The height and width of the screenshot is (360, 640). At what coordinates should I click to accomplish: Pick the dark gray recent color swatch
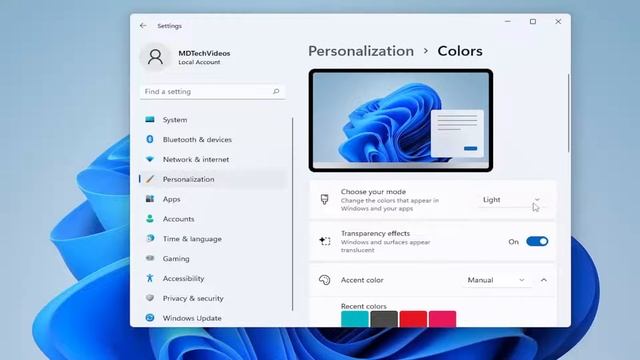pyautogui.click(x=384, y=319)
